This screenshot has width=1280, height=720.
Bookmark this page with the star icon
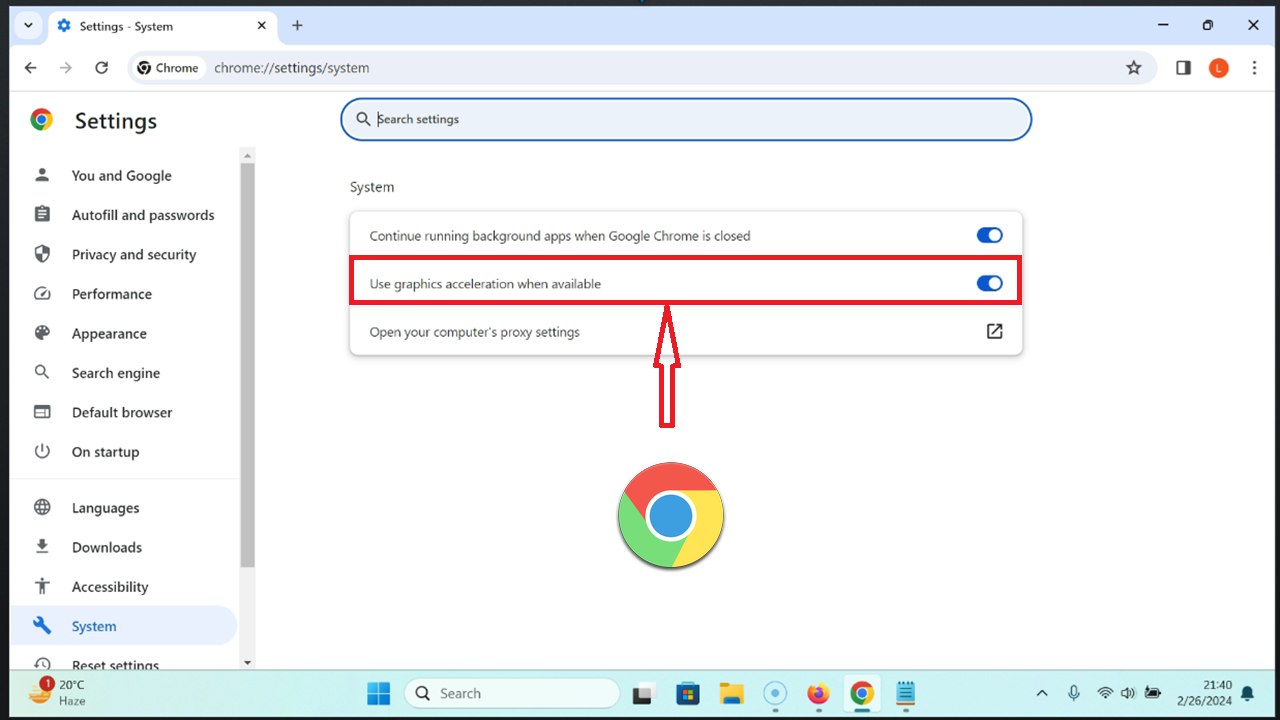point(1133,68)
